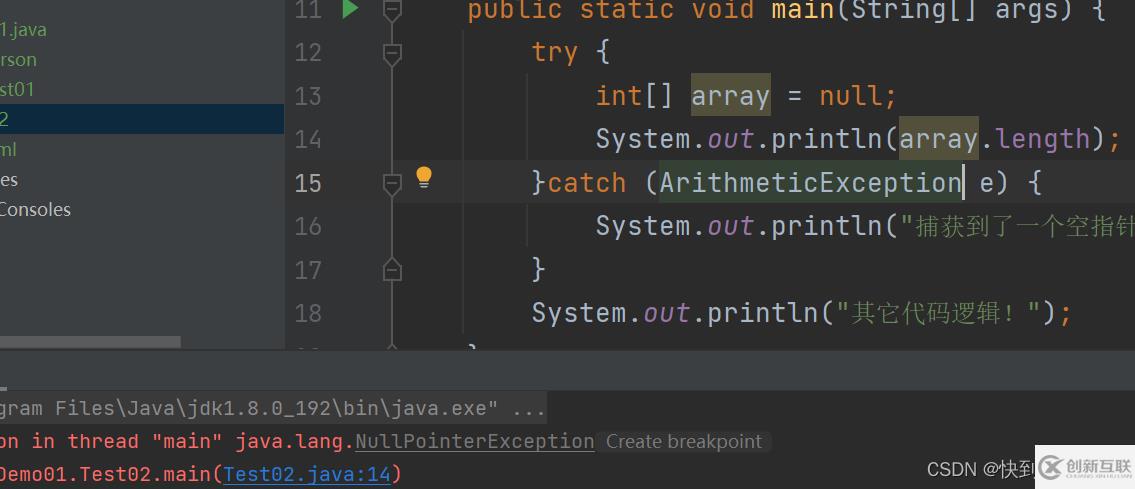Click 'length' in array.length on line 14
This screenshot has height=489, width=1135.
point(1044,139)
